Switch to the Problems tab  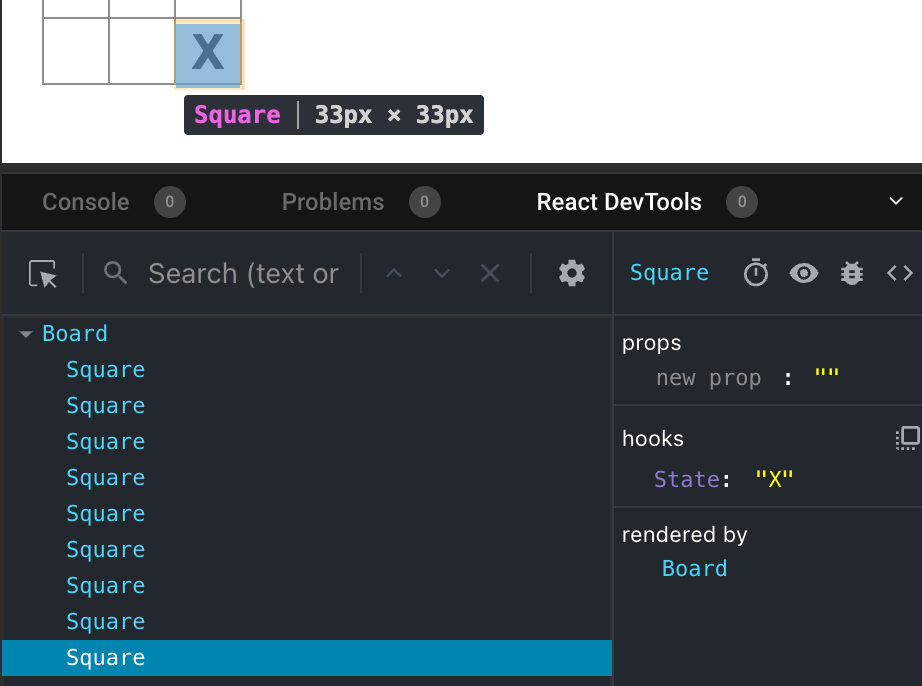pos(333,201)
